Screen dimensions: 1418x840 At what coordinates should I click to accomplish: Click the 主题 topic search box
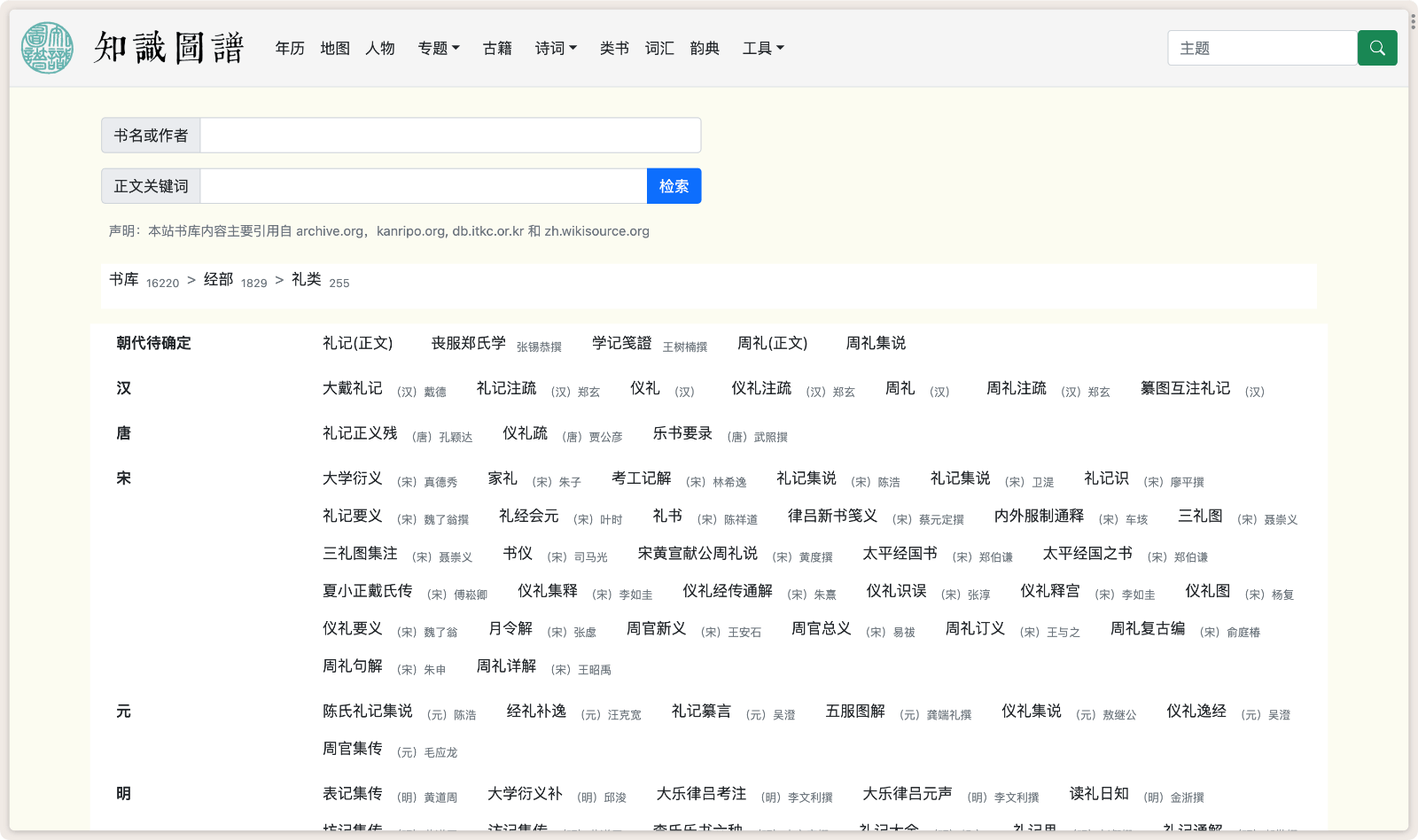(x=1262, y=47)
